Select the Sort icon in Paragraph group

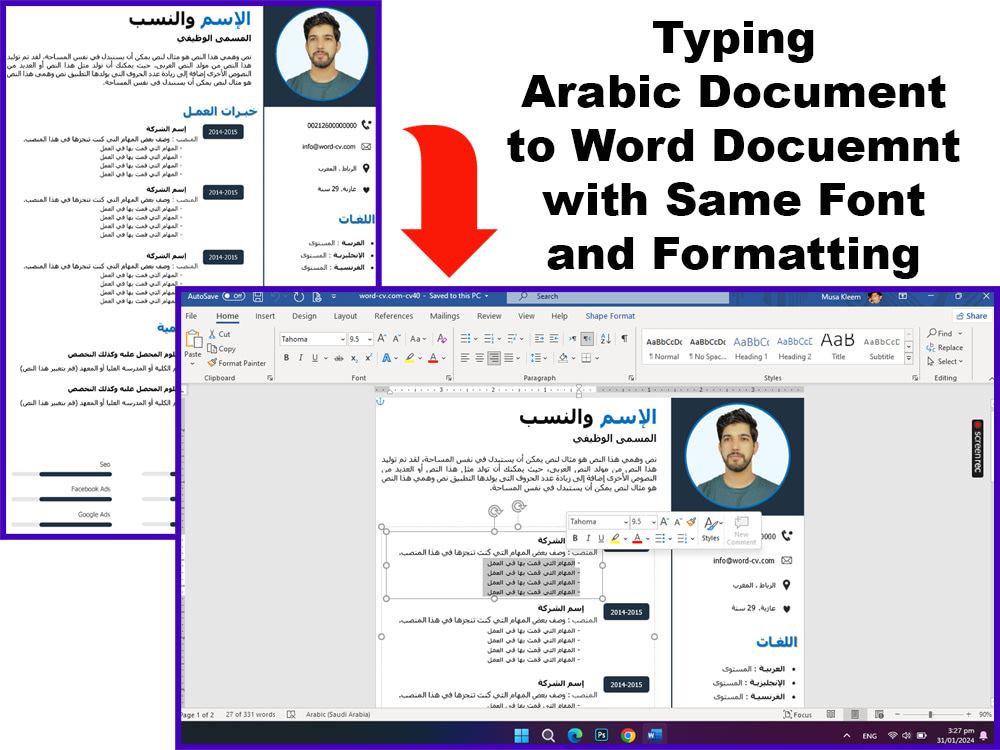tap(605, 339)
